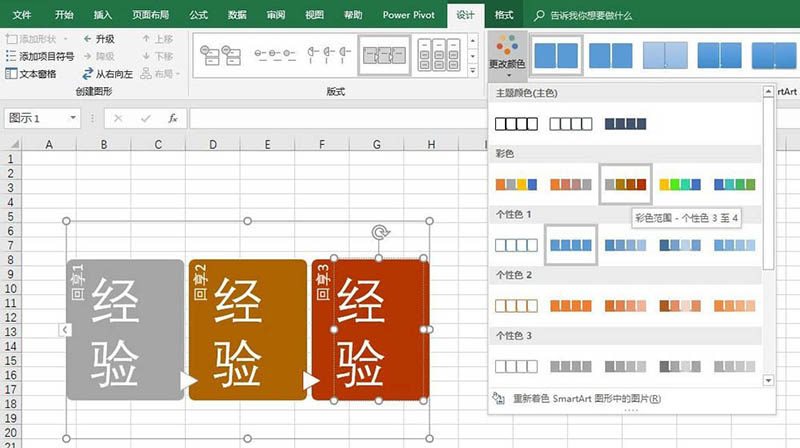The image size is (800, 448).
Task: Switch to the 格式 tab
Action: click(504, 15)
